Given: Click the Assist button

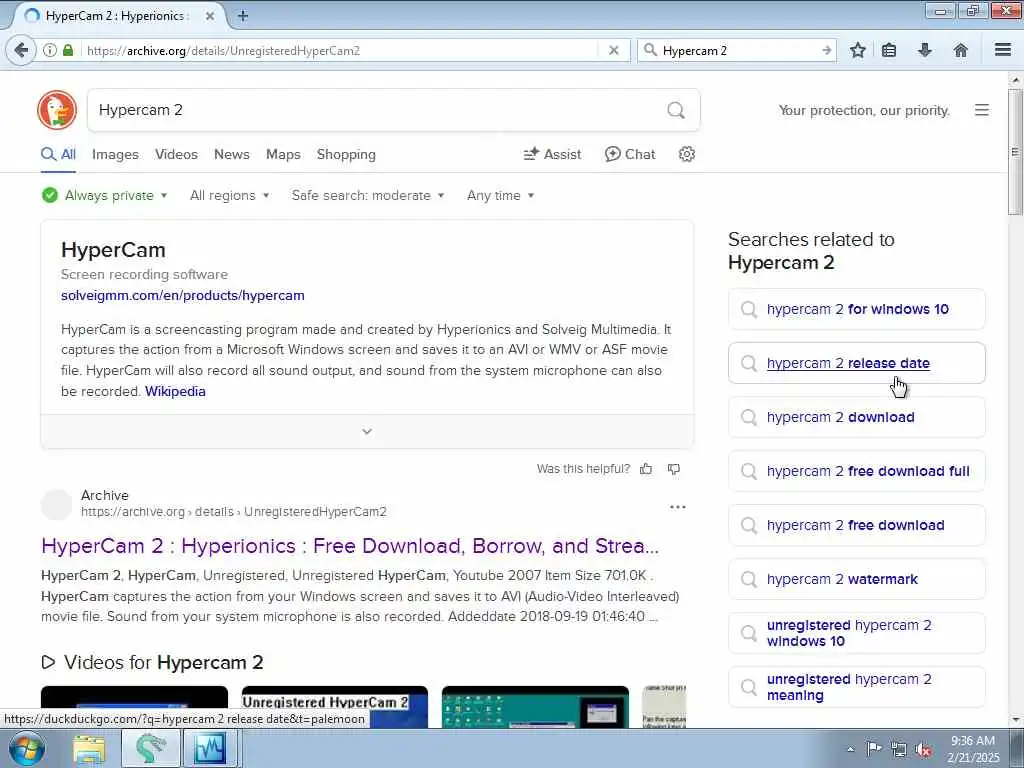Looking at the screenshot, I should point(552,154).
